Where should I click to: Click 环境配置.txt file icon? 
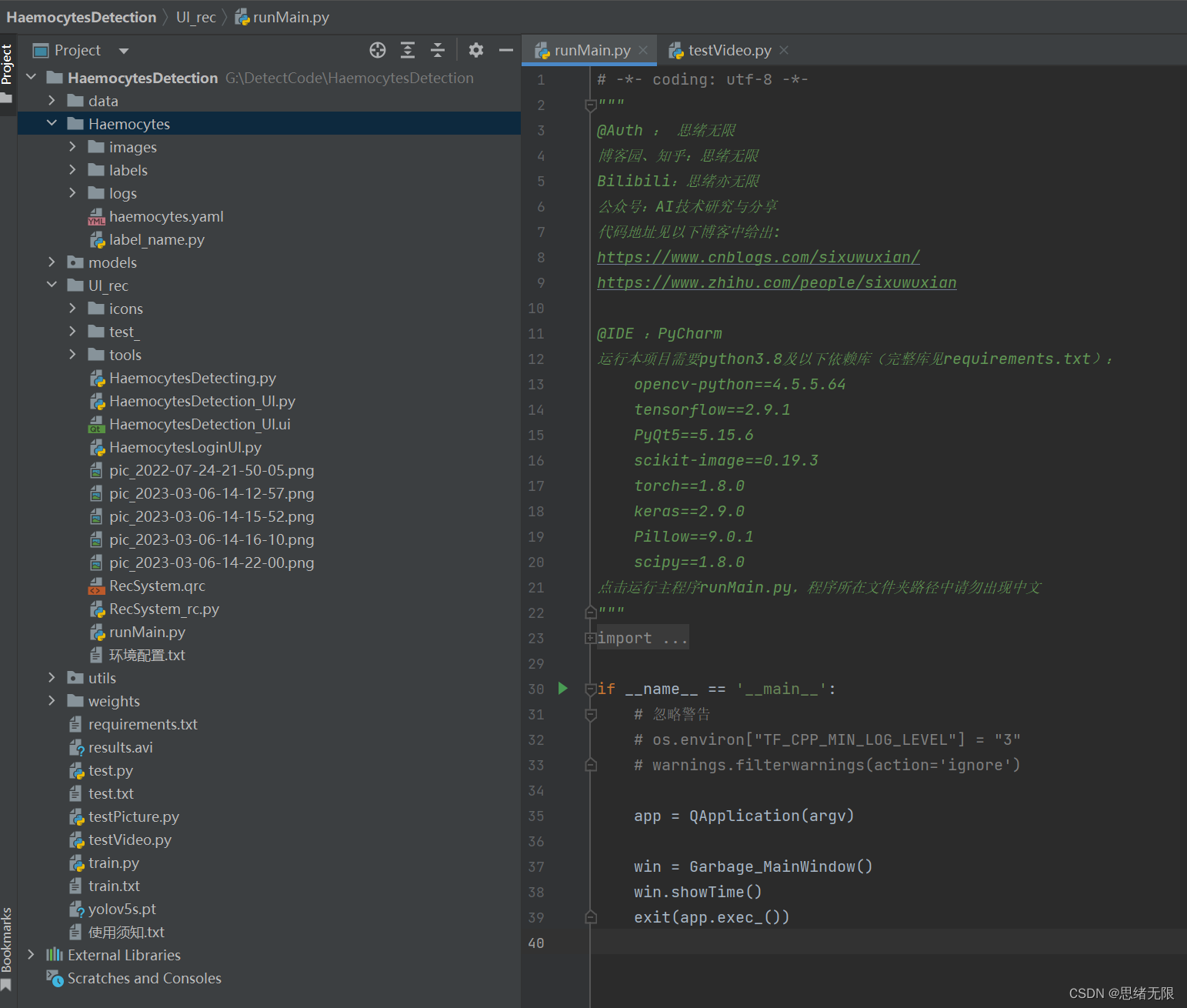96,656
